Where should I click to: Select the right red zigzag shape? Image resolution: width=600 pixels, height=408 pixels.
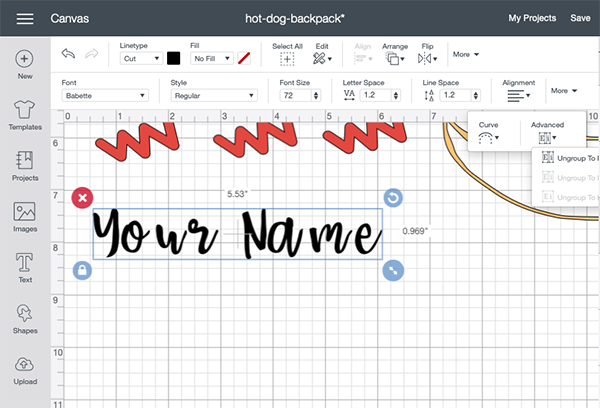tap(364, 138)
